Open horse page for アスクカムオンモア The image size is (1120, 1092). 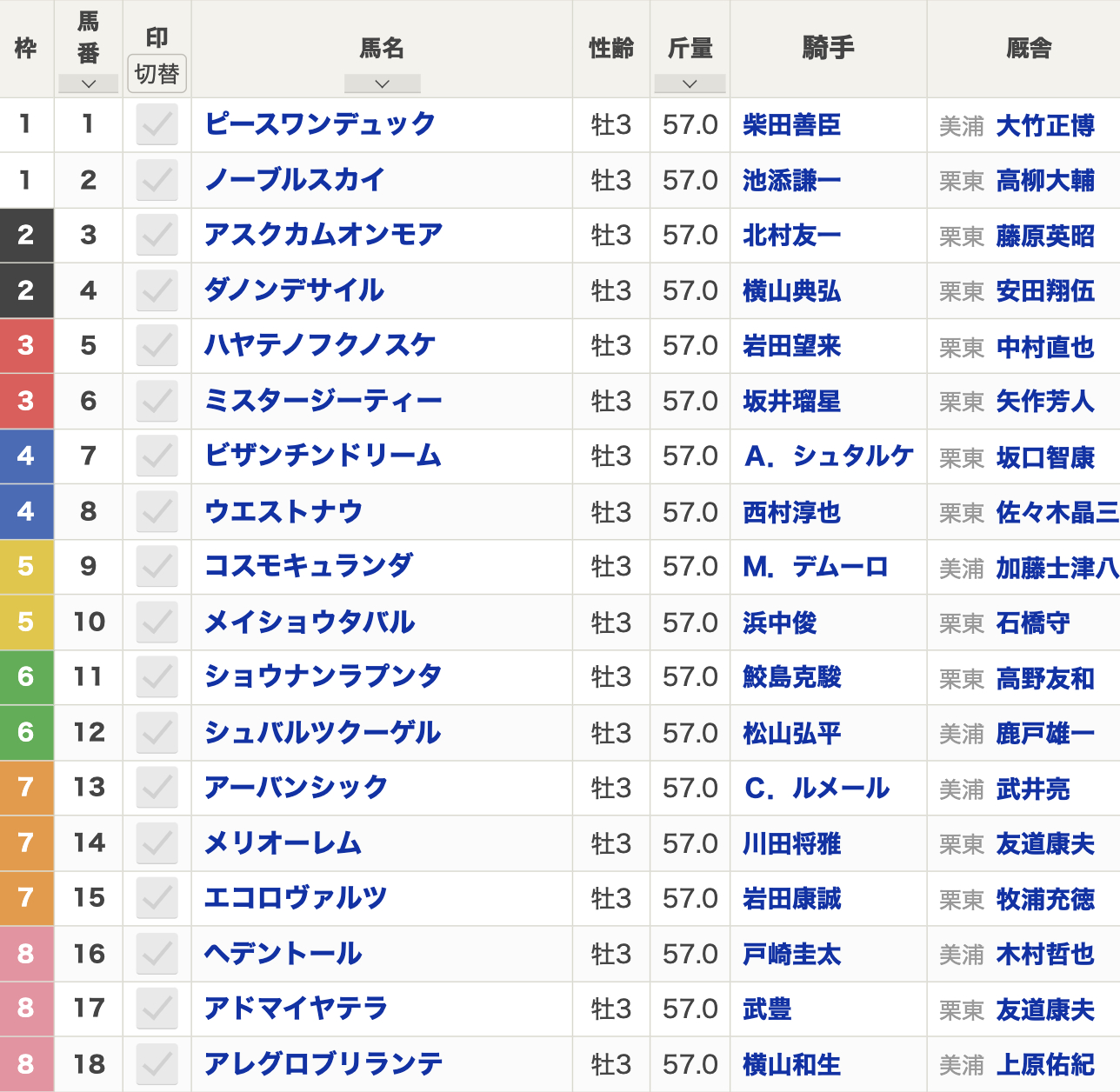tap(323, 235)
